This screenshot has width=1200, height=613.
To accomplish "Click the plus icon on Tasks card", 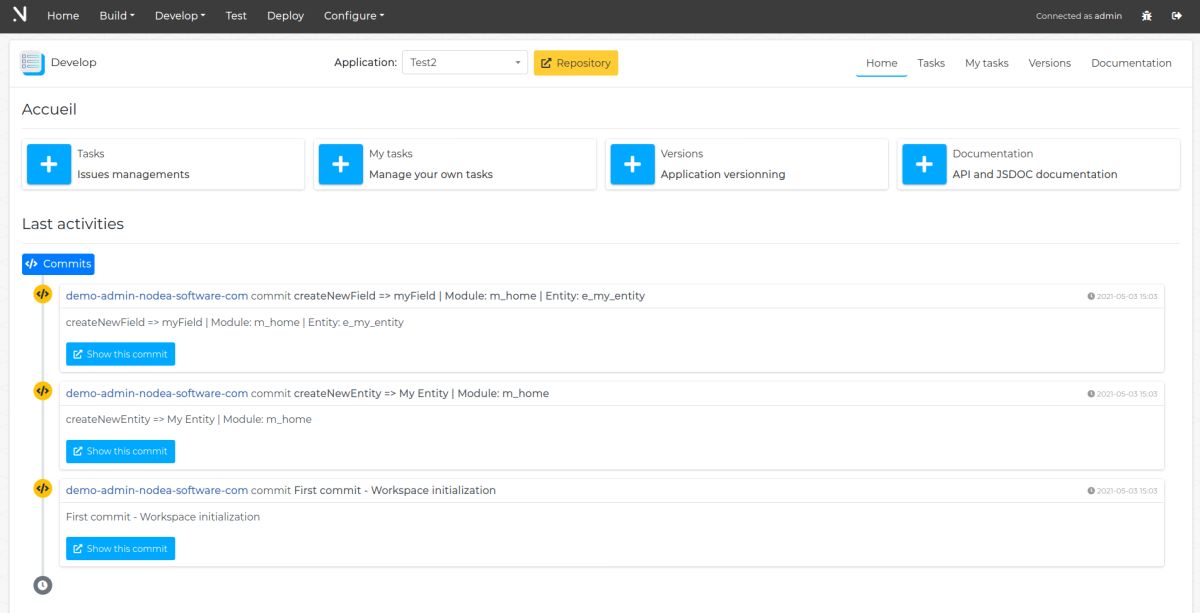I will point(49,164).
